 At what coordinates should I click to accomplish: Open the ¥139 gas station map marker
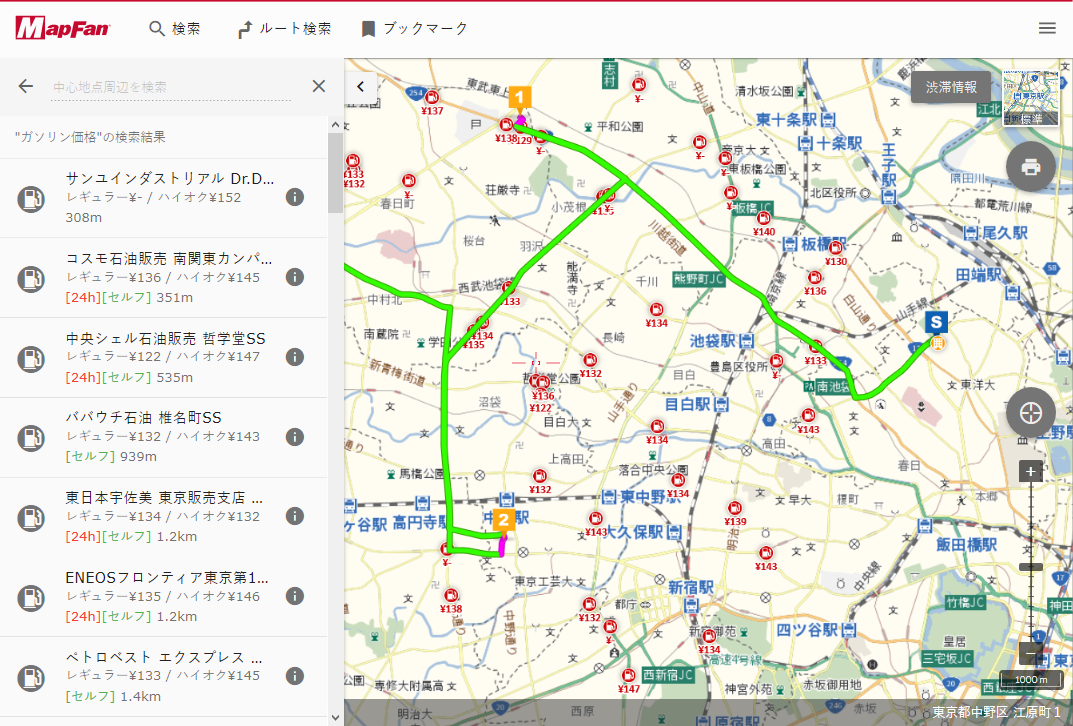[x=735, y=508]
